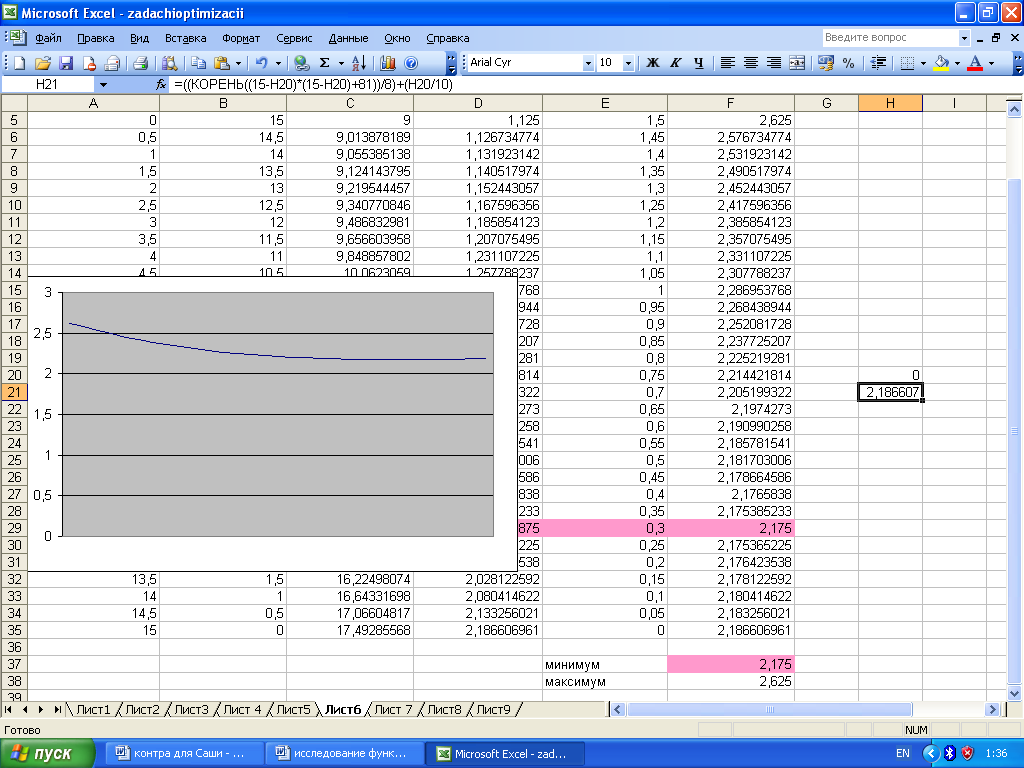Click the Sort Ascending icon
This screenshot has width=1024, height=768.
(x=360, y=62)
